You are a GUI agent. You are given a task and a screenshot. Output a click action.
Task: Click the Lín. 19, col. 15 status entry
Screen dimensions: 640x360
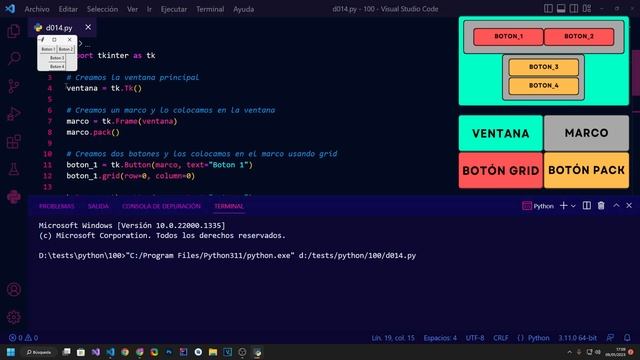coord(393,338)
